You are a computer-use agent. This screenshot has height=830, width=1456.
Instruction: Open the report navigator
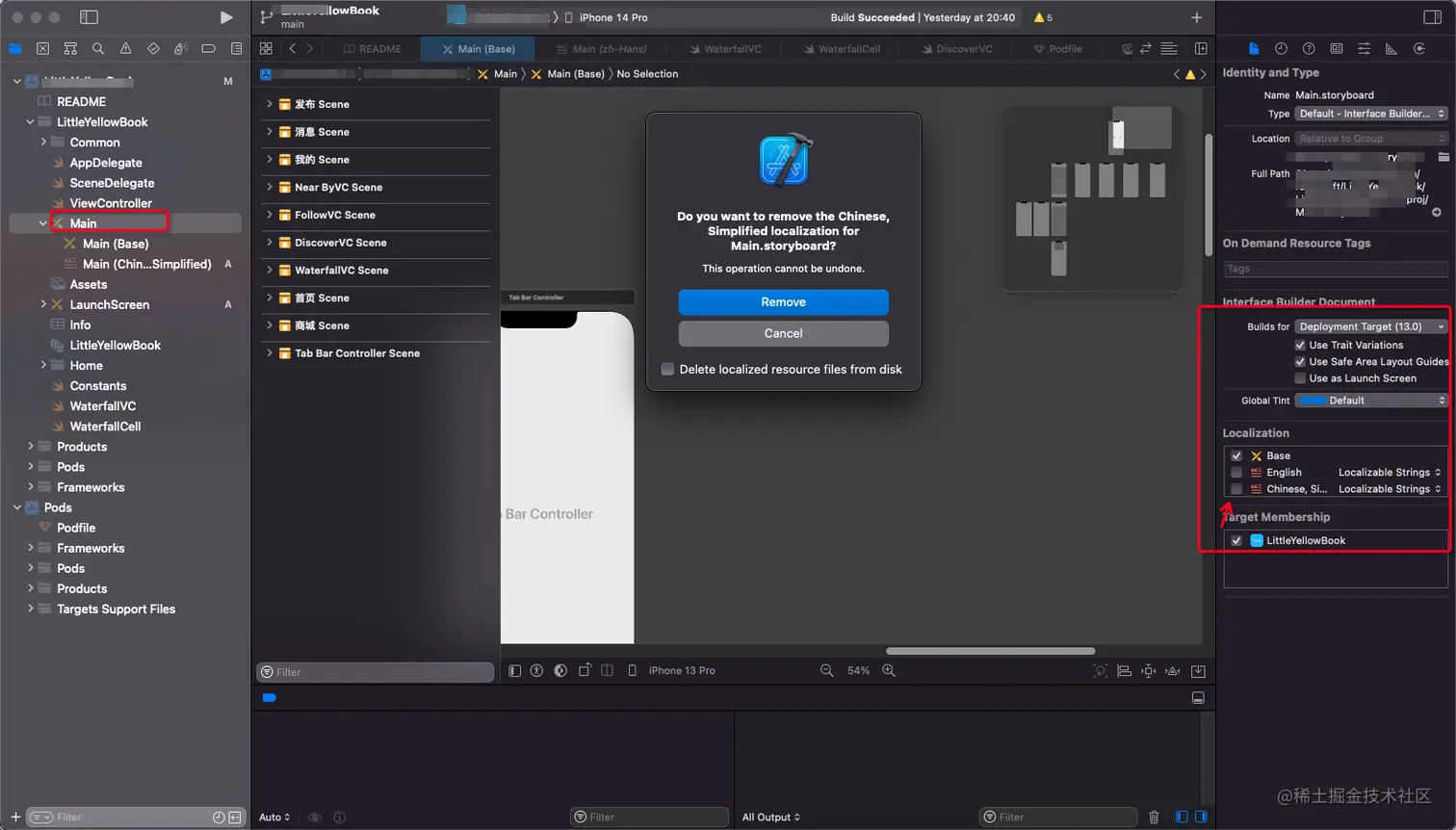pos(236,48)
